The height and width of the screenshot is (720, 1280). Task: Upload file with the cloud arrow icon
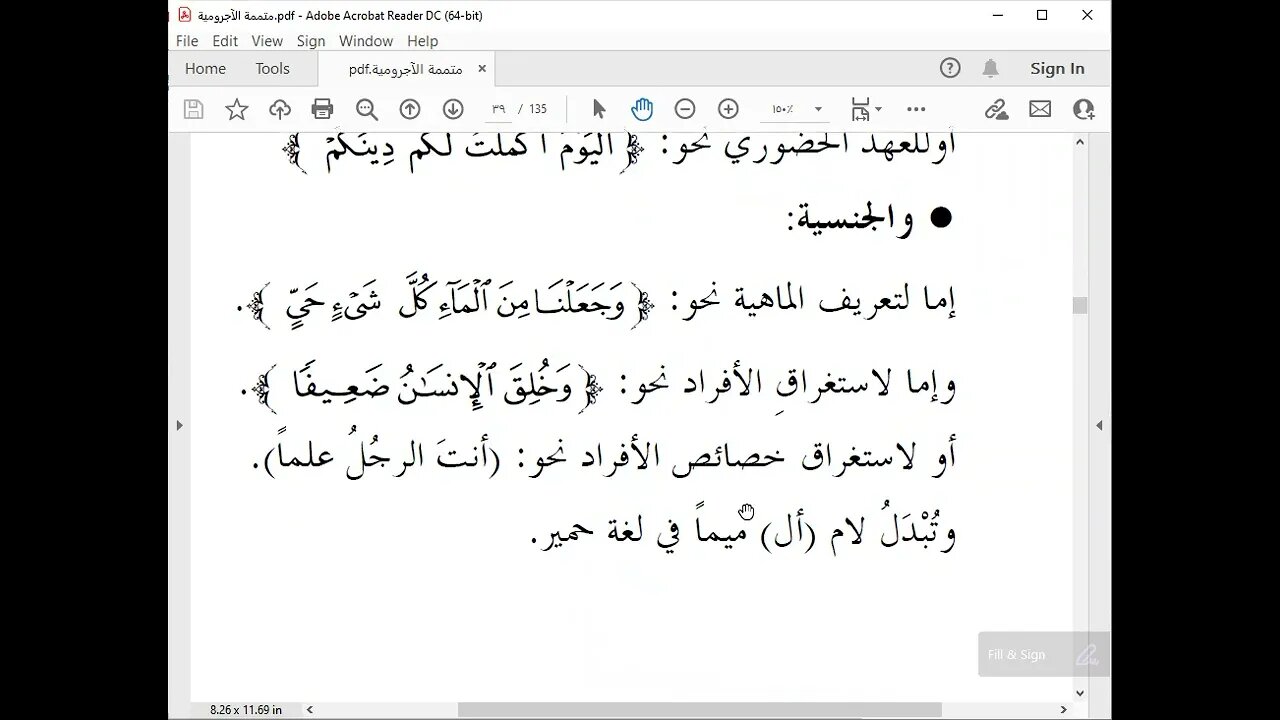[x=280, y=109]
